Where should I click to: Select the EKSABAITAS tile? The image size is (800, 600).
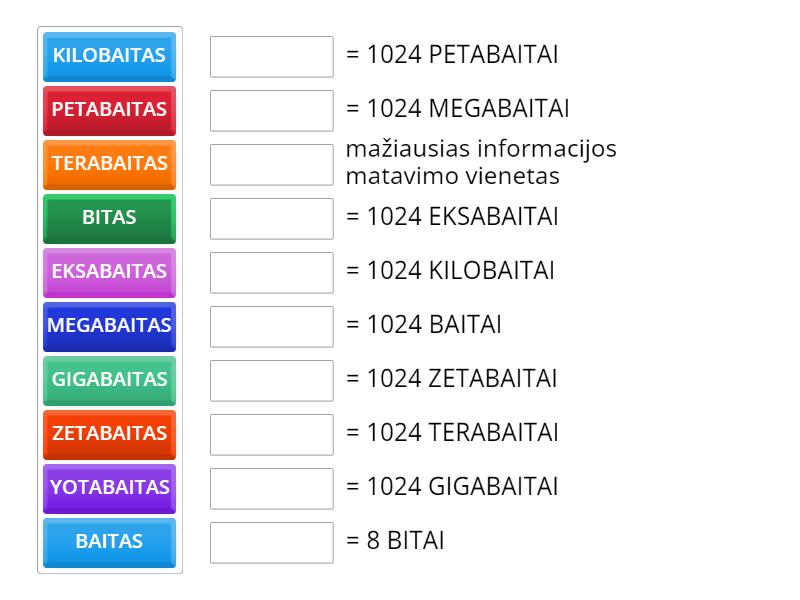[x=108, y=272]
